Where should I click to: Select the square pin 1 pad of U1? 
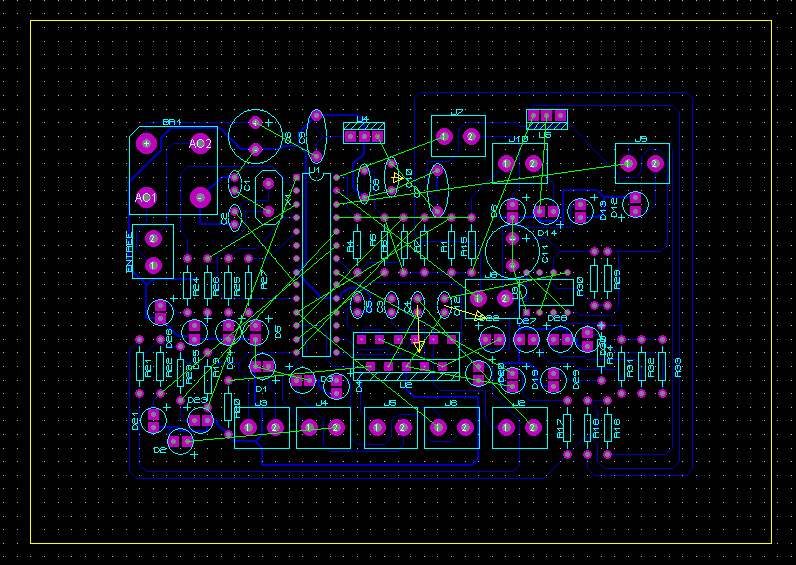296,177
